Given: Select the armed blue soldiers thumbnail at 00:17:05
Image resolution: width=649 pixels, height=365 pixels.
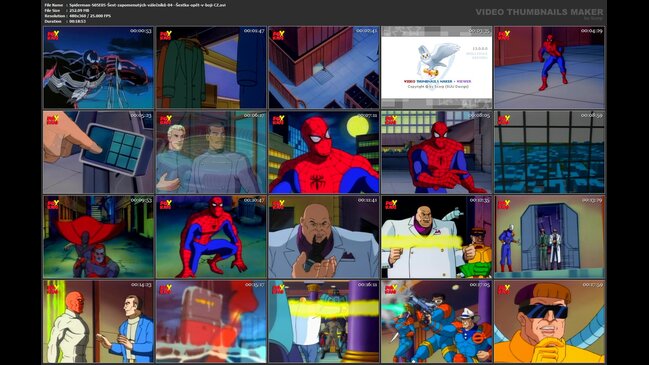Looking at the screenshot, I should point(437,321).
